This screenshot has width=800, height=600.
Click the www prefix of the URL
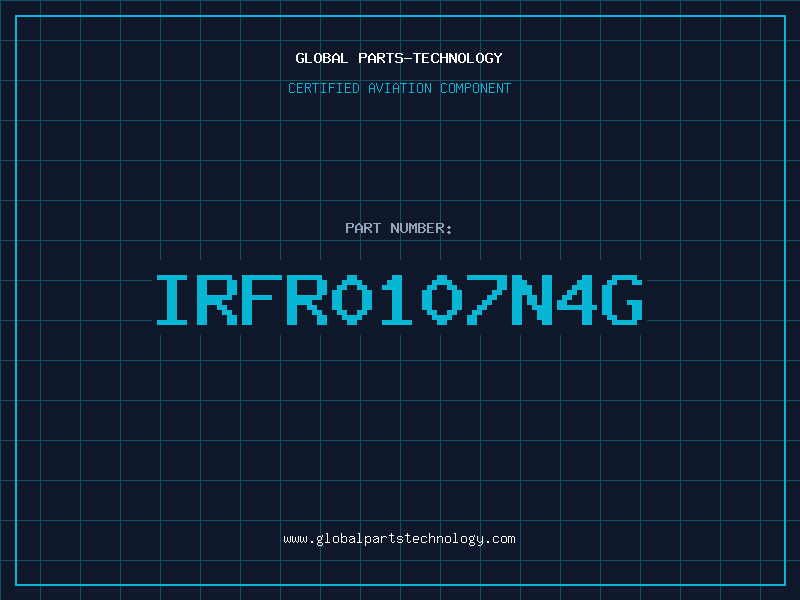click(x=295, y=539)
